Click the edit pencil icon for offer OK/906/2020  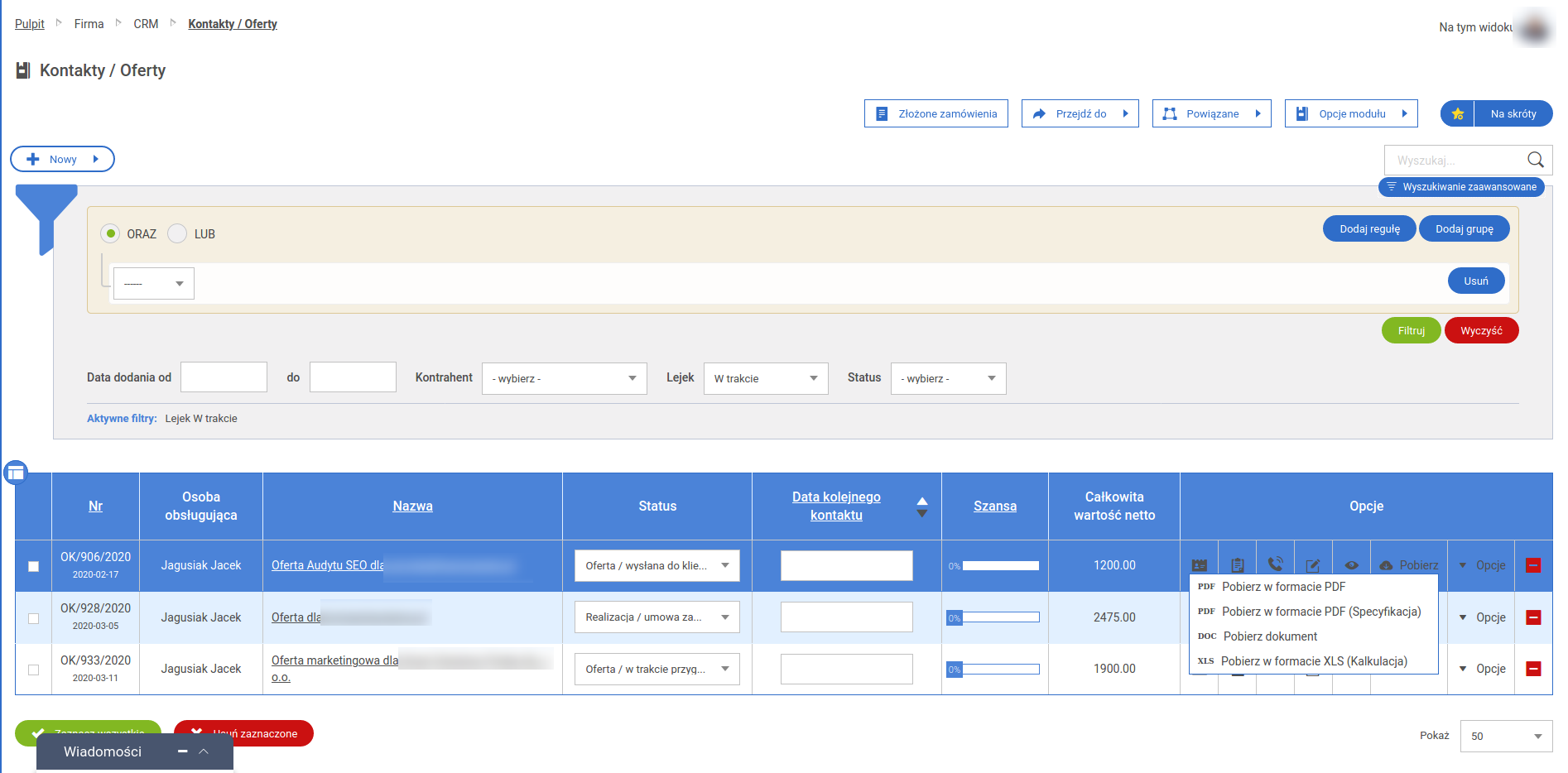(1313, 565)
